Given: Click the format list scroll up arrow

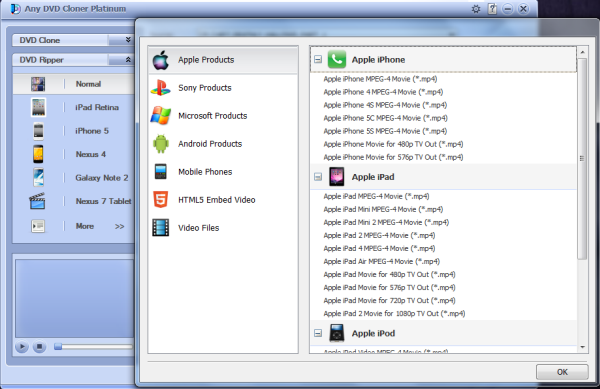Looking at the screenshot, I should 582,52.
